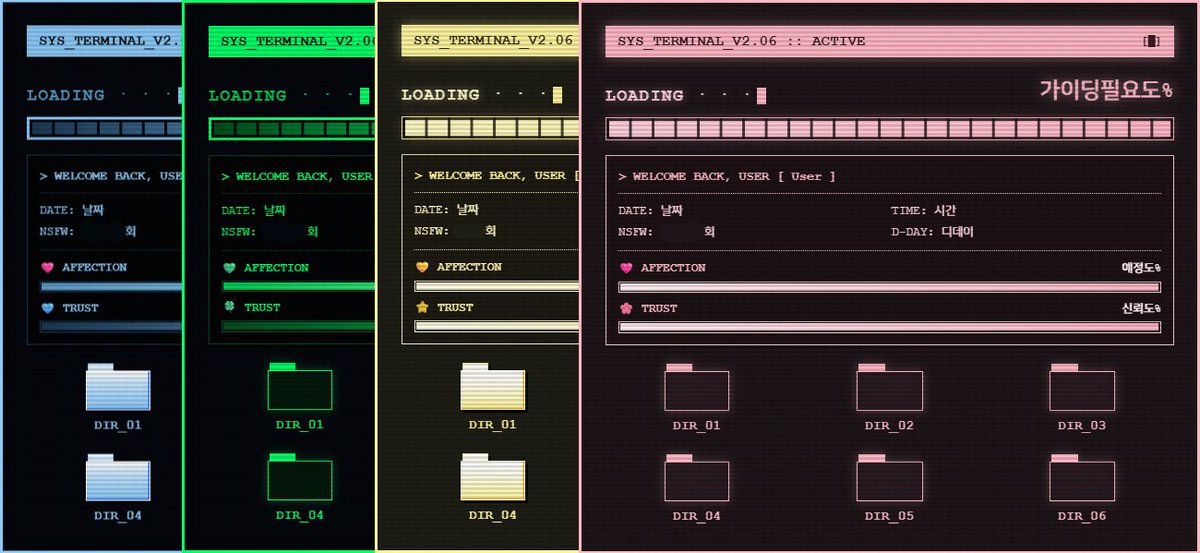Click DATE: 날짜 field in pink terminal
The image size is (1200, 553).
651,211
